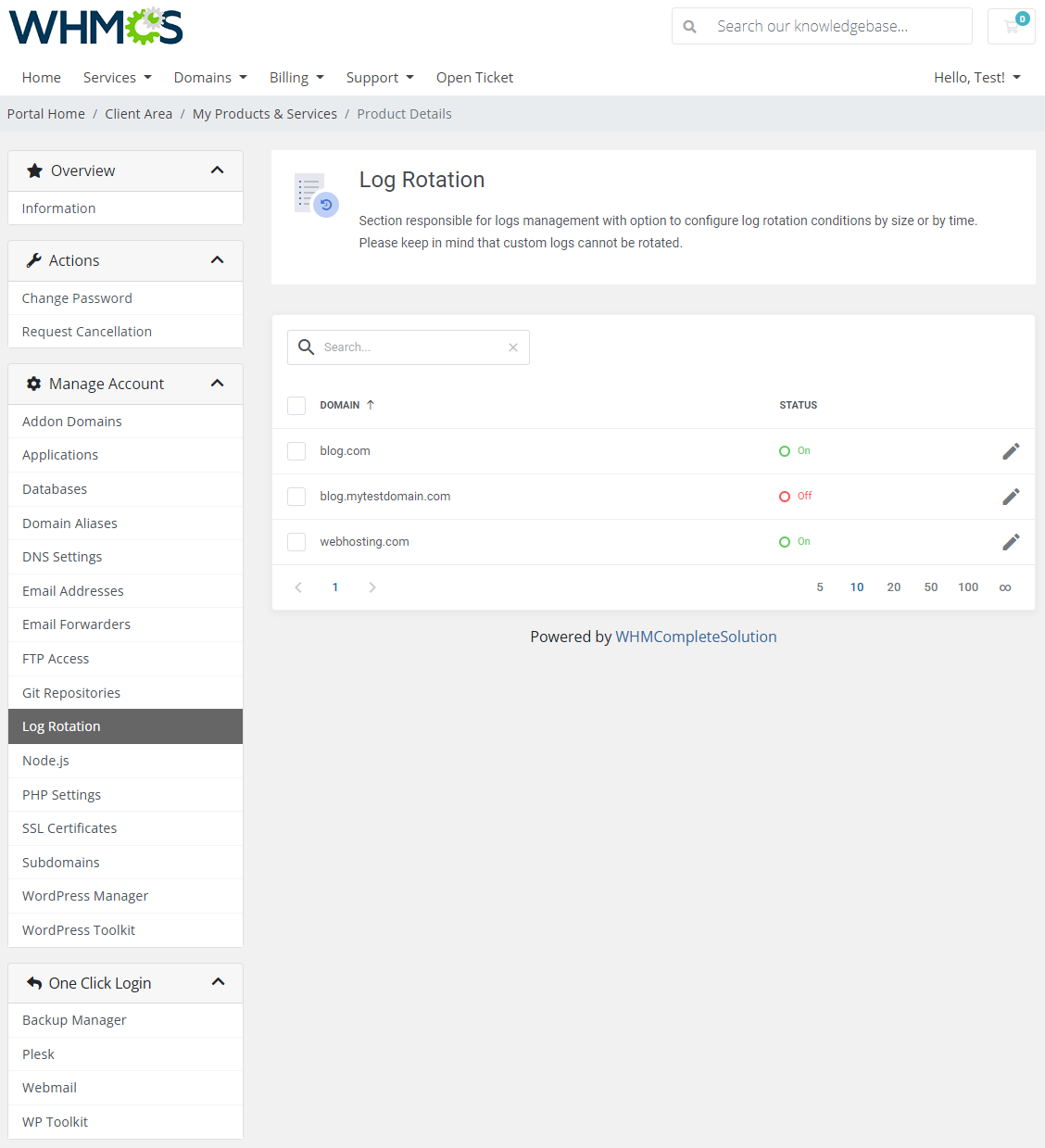Set page size to 50 results
Viewport: 1045px width, 1148px height.
click(930, 587)
